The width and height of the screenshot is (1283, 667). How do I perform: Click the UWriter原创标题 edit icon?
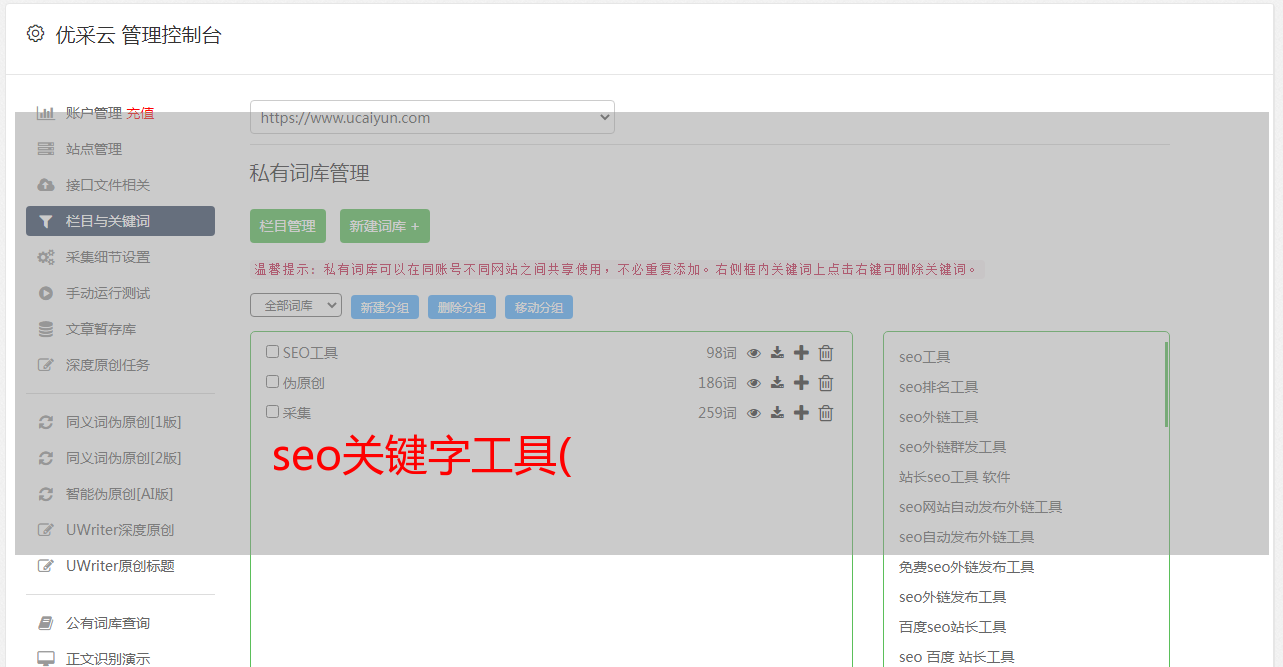pos(45,566)
